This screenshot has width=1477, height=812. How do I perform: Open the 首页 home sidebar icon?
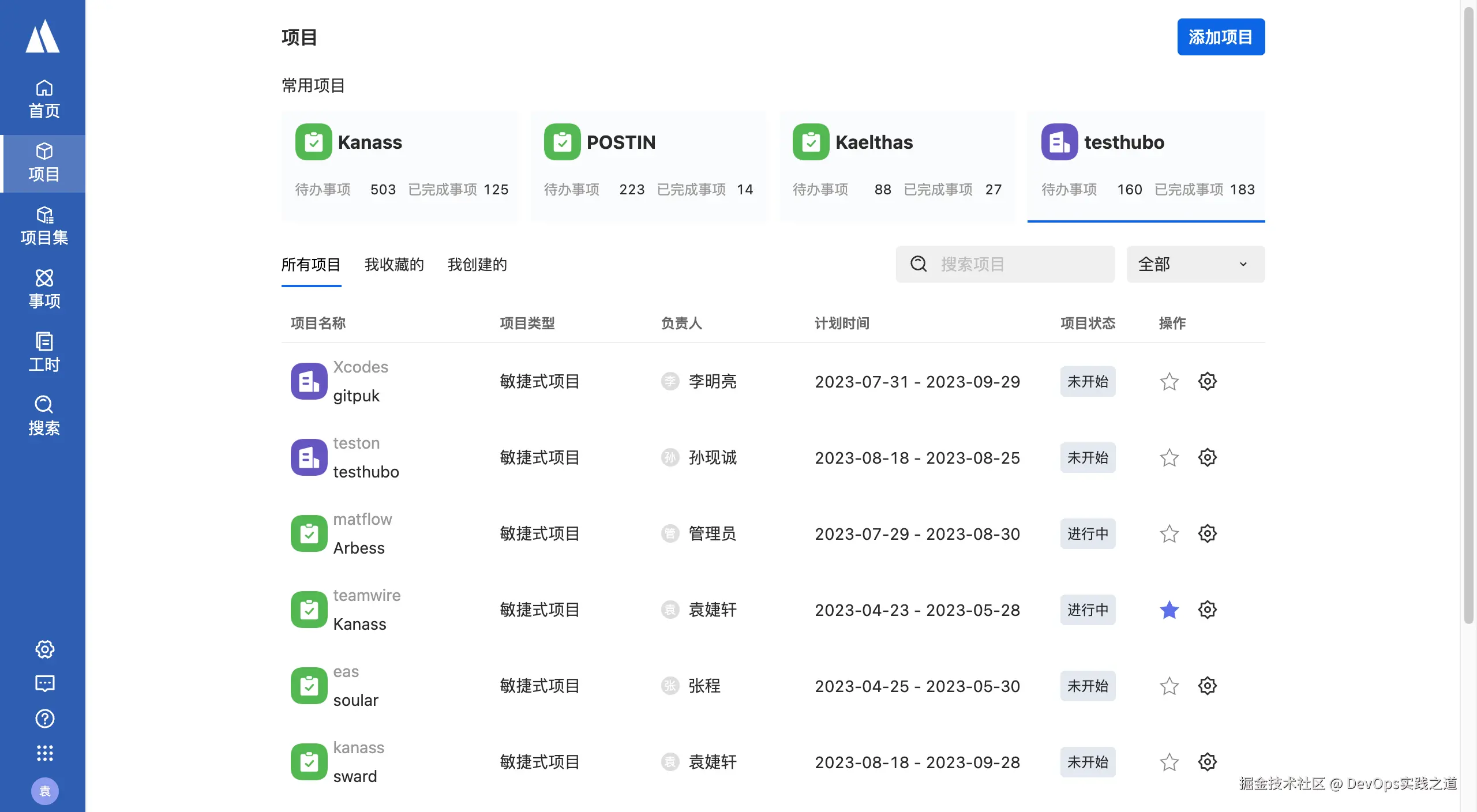pos(44,99)
